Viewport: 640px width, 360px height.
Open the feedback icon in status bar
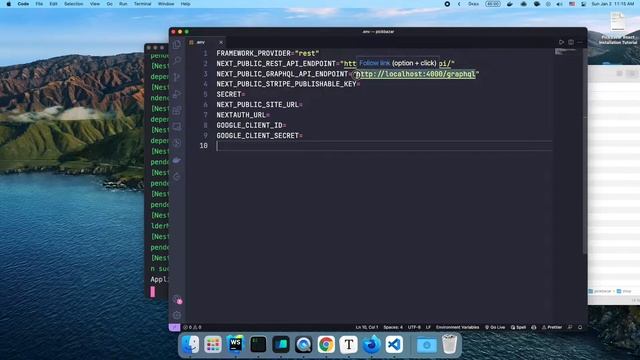pos(570,327)
